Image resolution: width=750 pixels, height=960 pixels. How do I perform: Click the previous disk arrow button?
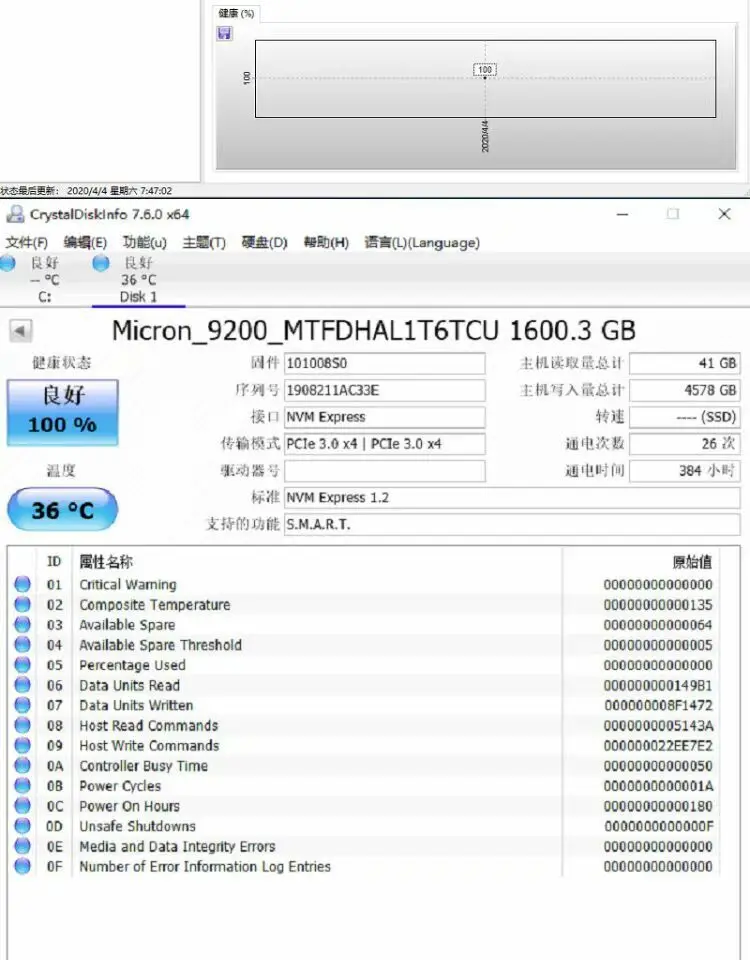point(21,331)
